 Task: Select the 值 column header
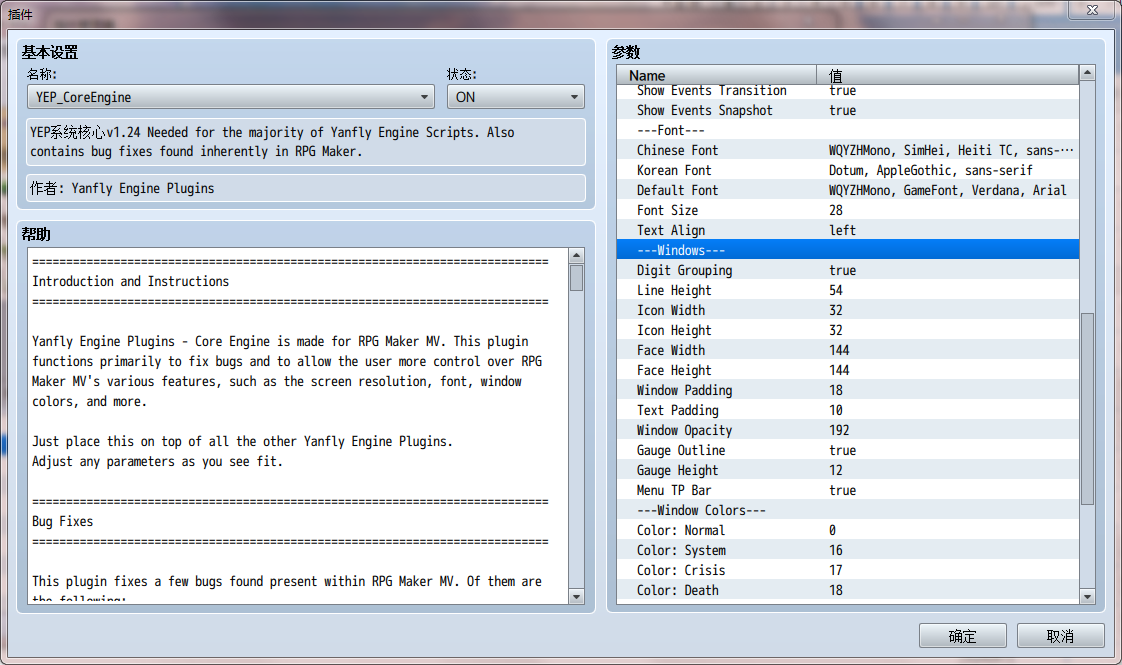(947, 75)
